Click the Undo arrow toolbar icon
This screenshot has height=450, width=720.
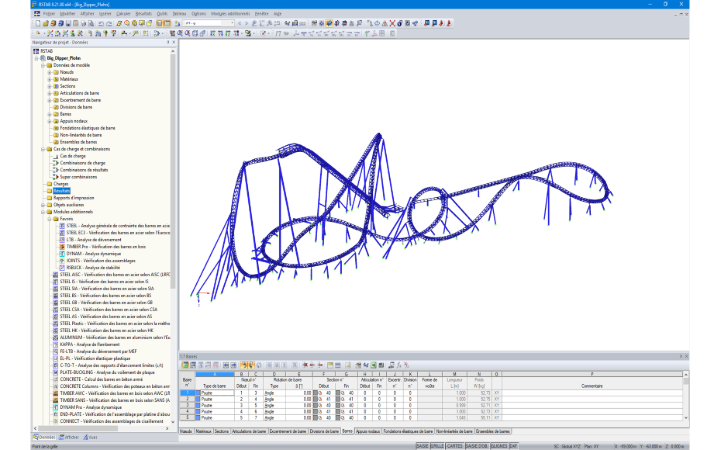point(101,23)
